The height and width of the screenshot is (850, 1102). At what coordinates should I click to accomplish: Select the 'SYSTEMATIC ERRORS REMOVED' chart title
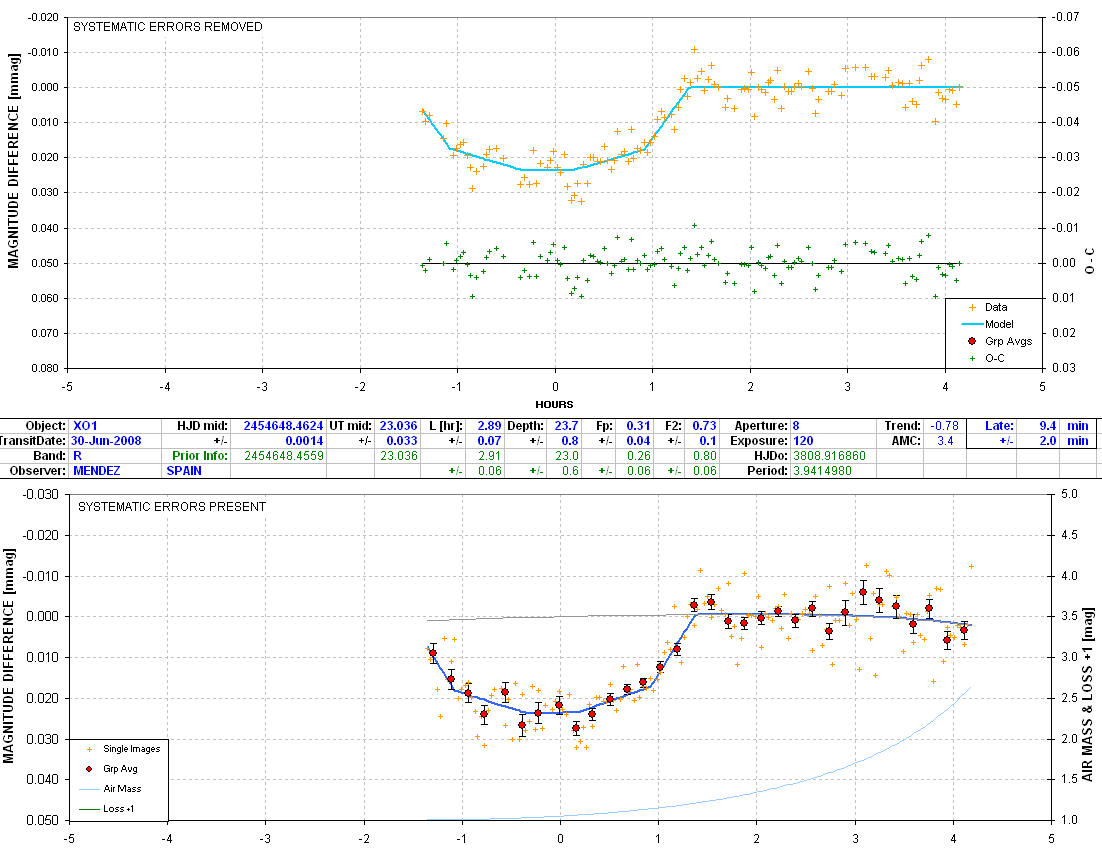(x=168, y=27)
